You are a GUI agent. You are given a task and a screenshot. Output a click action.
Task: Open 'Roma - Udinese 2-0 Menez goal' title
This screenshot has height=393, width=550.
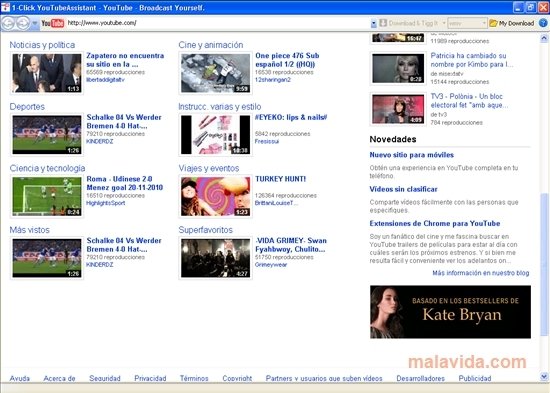click(x=125, y=184)
